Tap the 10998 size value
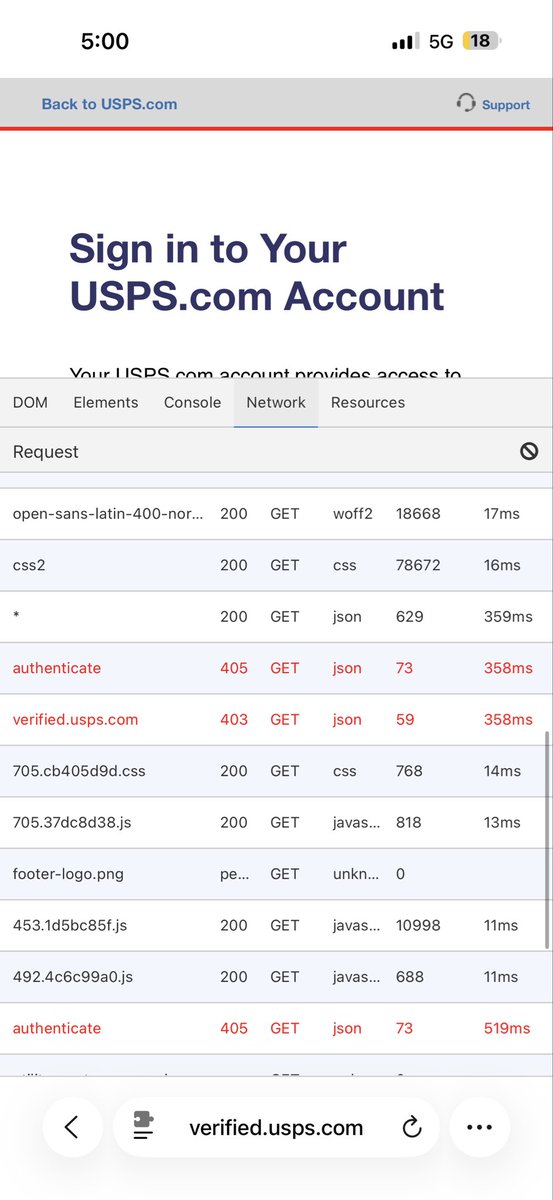The width and height of the screenshot is (553, 1200). pos(418,925)
